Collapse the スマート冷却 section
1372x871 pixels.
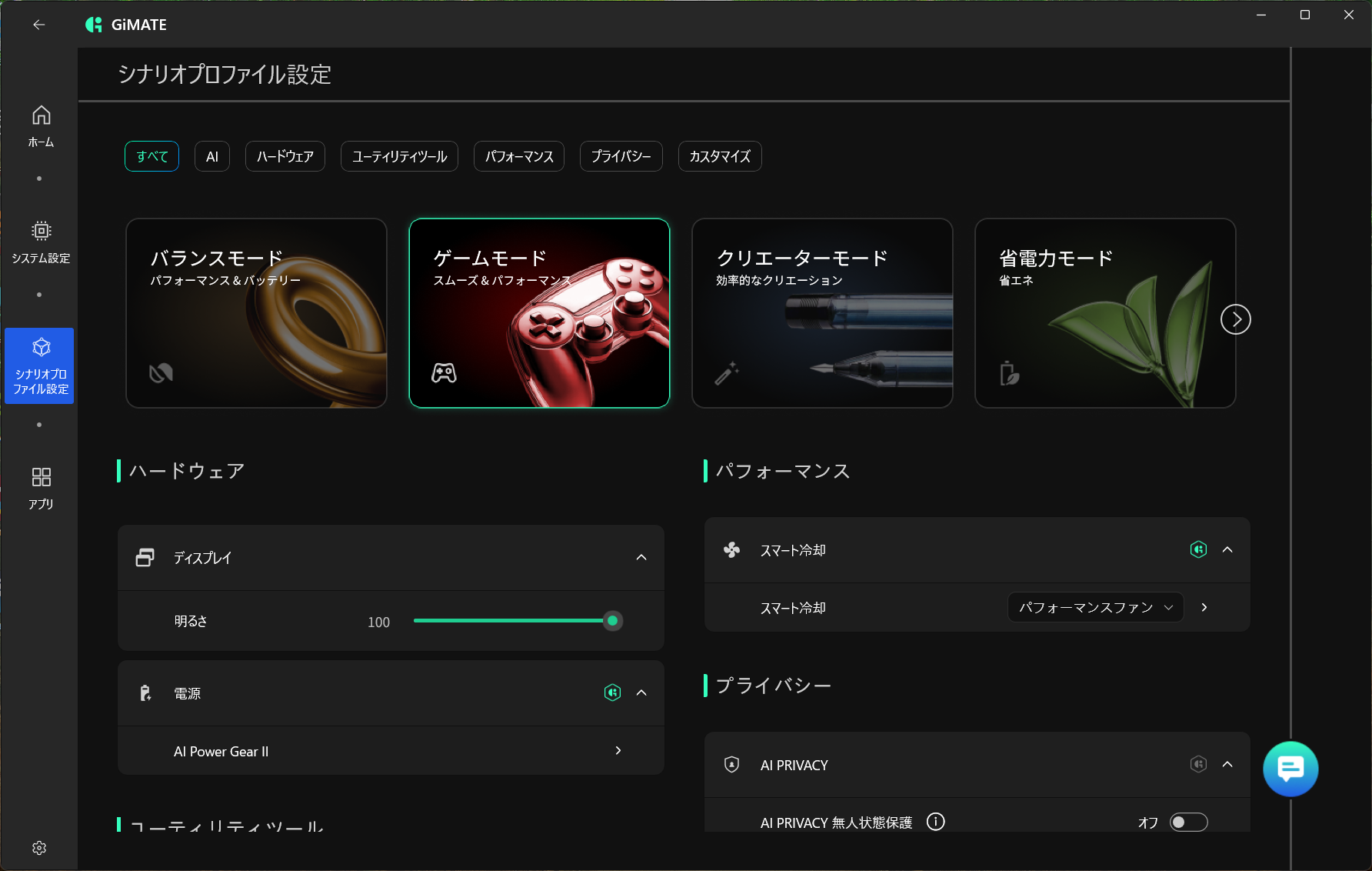(1227, 549)
